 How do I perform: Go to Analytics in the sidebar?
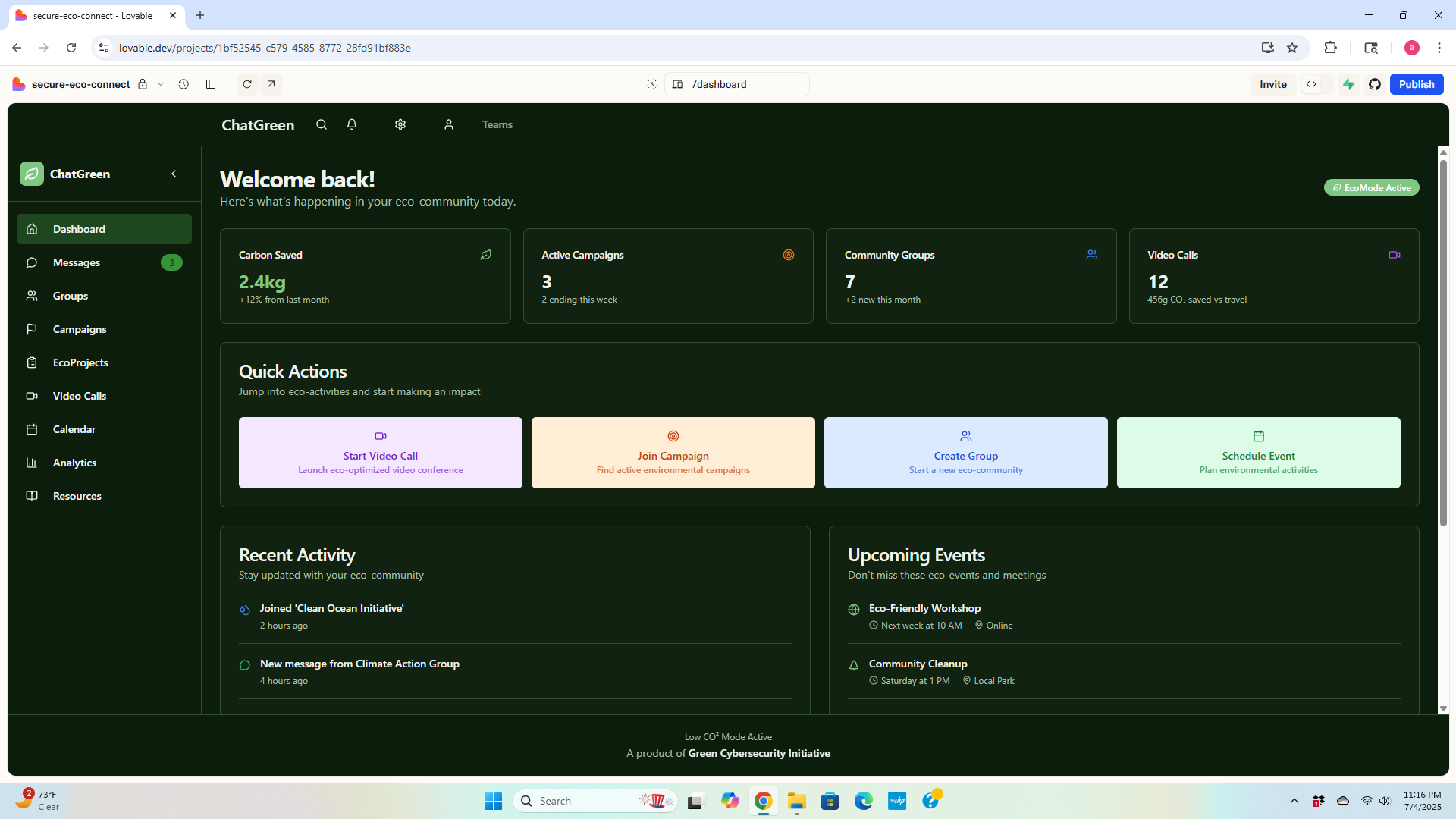pyautogui.click(x=74, y=463)
